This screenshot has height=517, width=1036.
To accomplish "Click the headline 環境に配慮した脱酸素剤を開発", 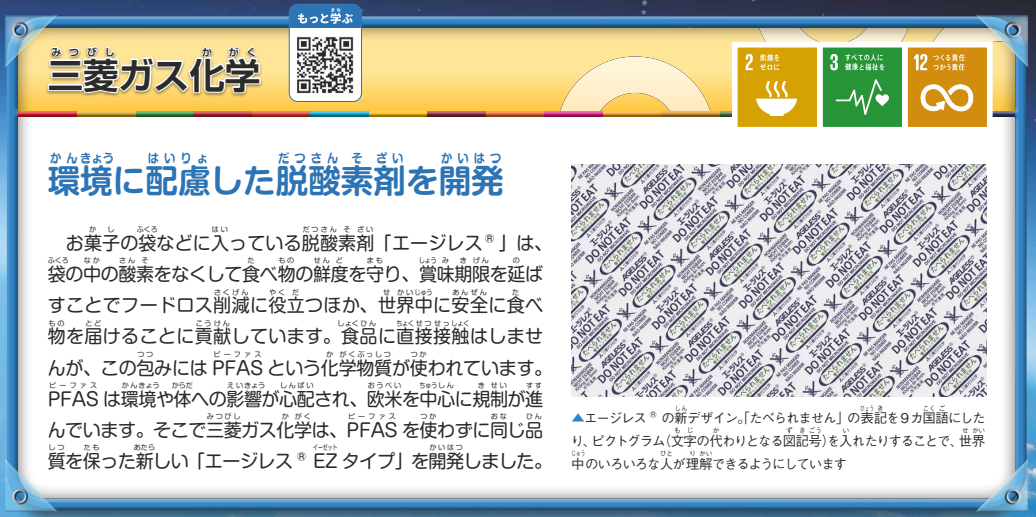I will coord(276,181).
